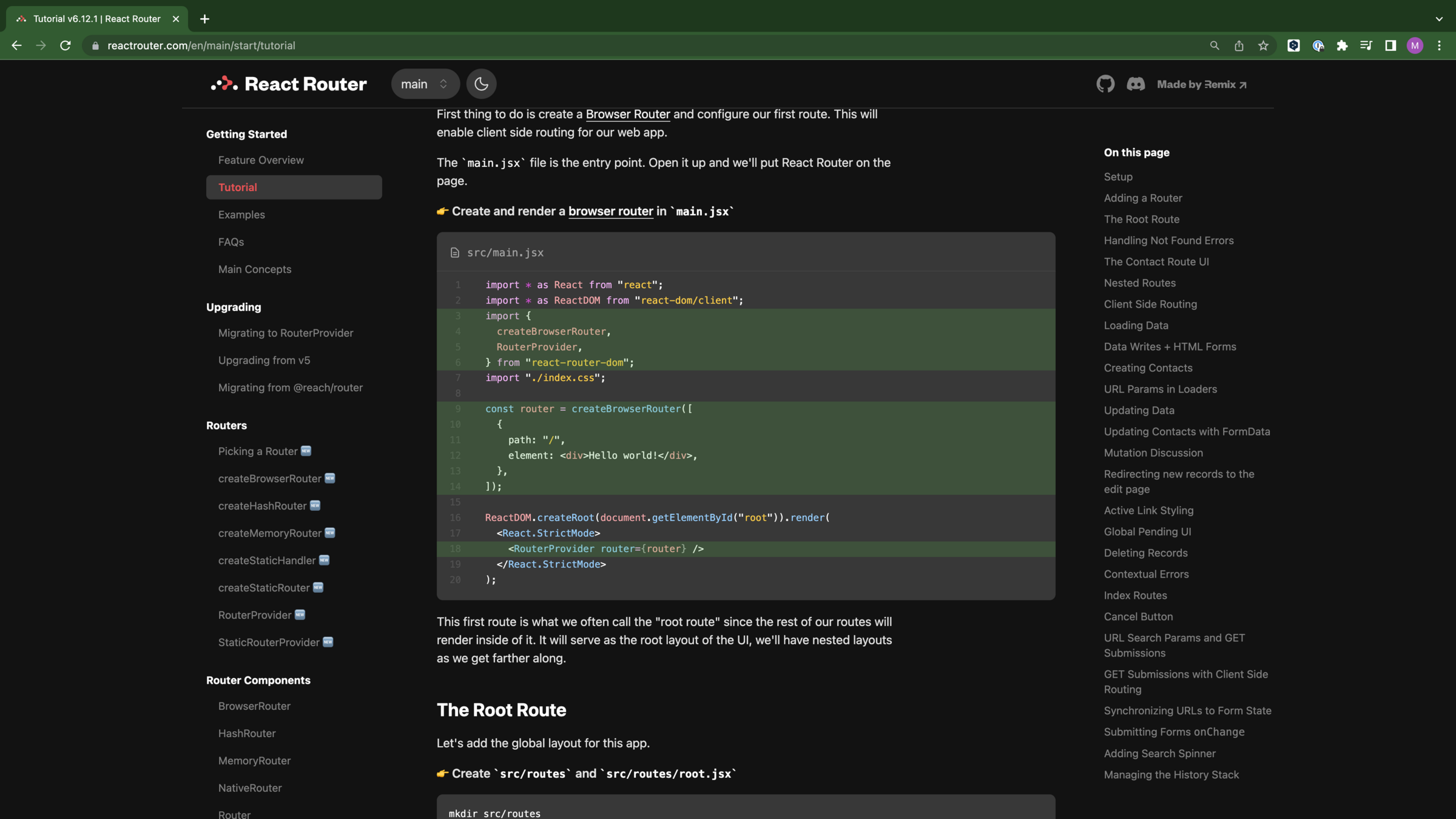Switch to Tutorial v6.12.1 browser tab
This screenshot has height=819, width=1456.
pyautogui.click(x=97, y=19)
